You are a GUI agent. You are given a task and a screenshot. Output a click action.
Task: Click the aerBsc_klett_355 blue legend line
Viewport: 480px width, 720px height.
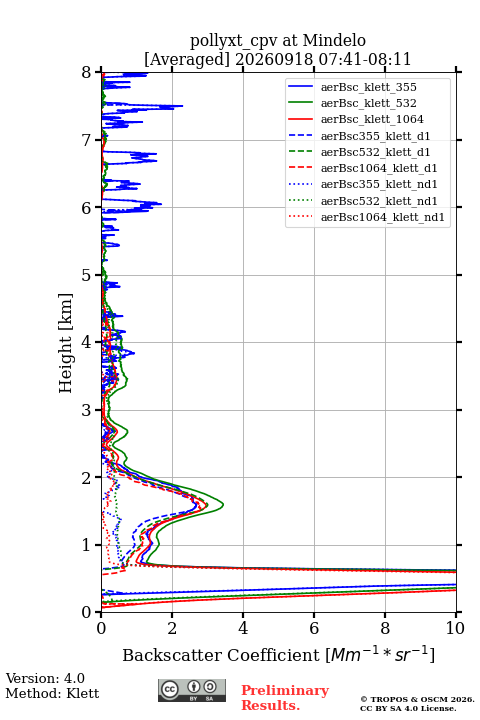[x=300, y=87]
